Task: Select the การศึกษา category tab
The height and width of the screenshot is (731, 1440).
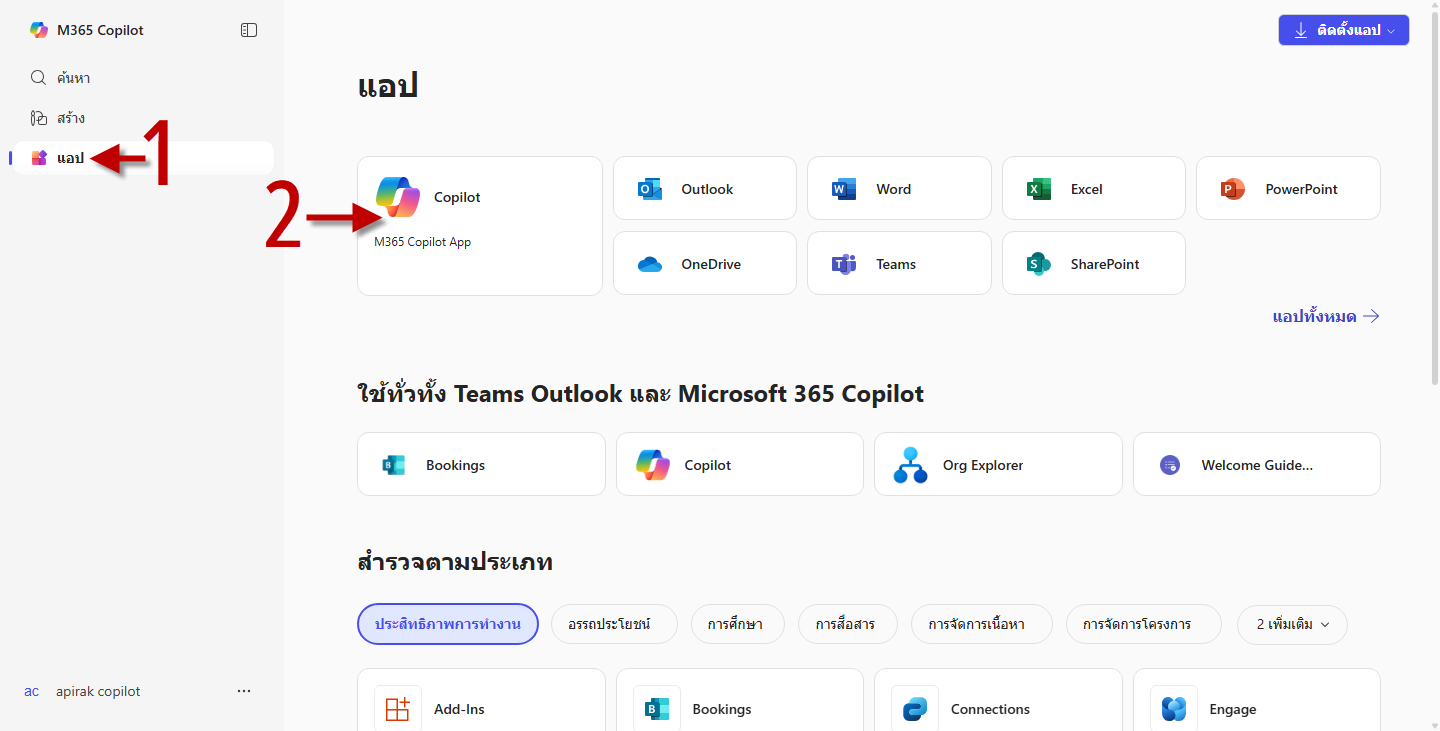Action: pyautogui.click(x=738, y=624)
